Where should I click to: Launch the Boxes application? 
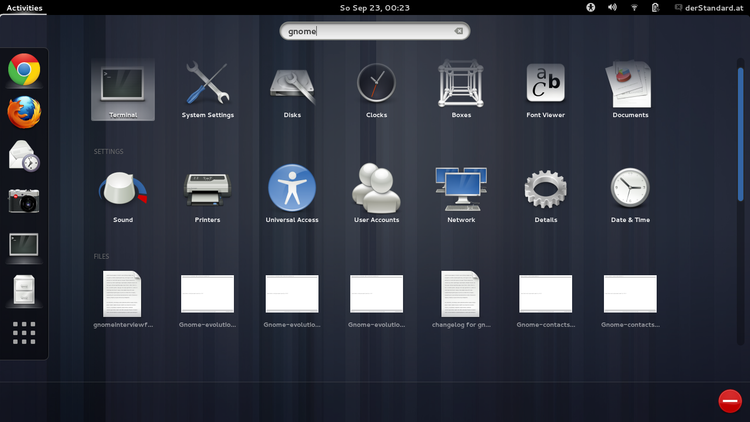pyautogui.click(x=461, y=89)
